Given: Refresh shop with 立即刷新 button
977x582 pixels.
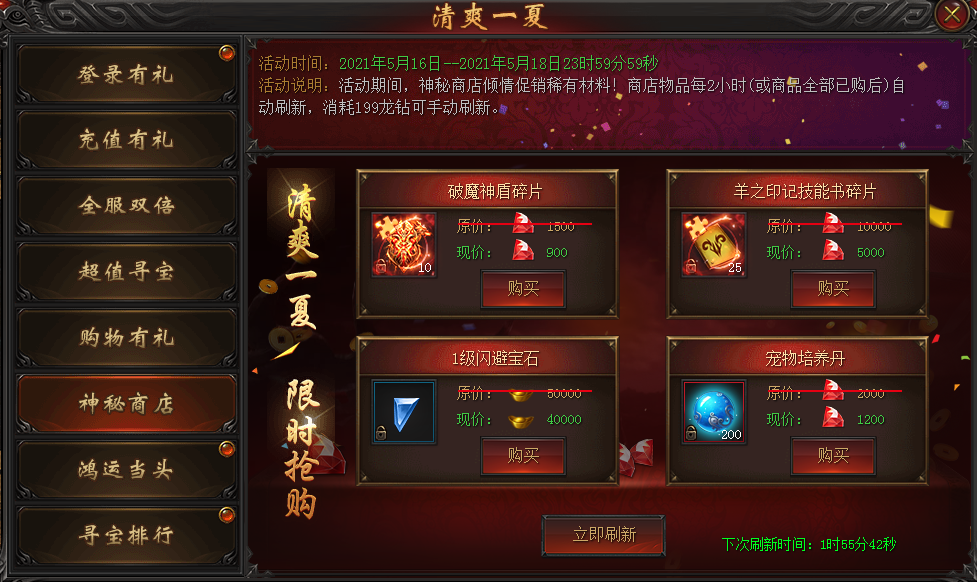Looking at the screenshot, I should (604, 535).
